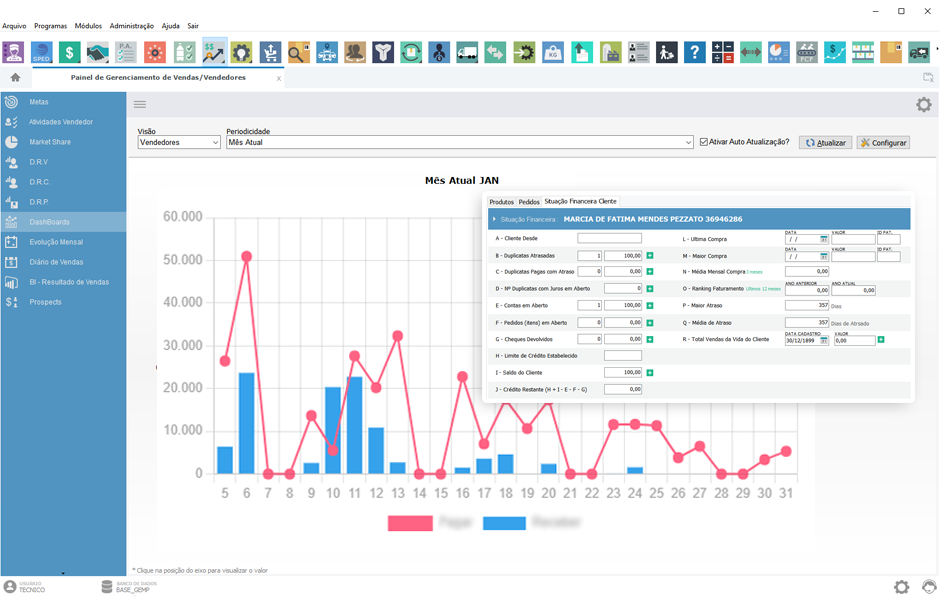The height and width of the screenshot is (597, 942).
Task: Open the headset support icon in the status bar
Action: click(929, 586)
